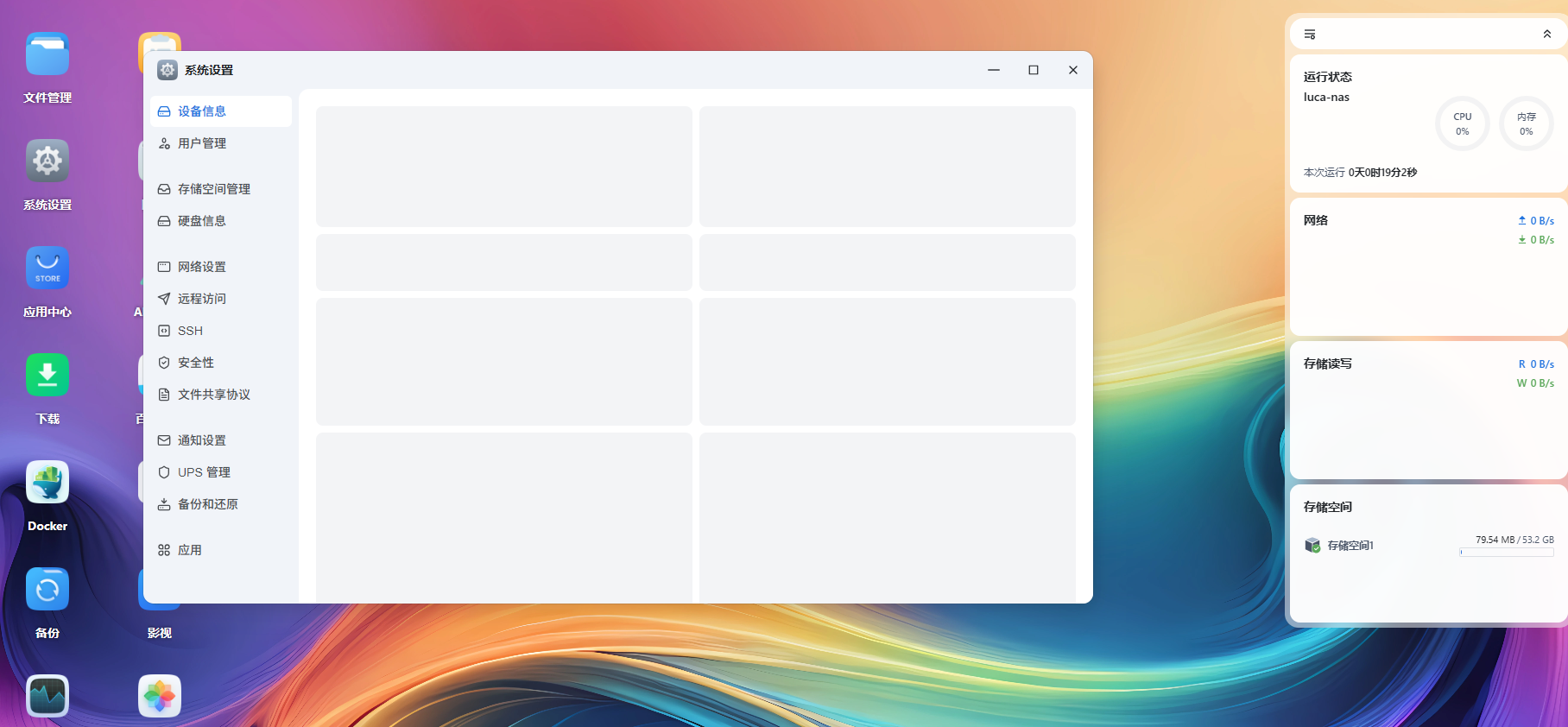The image size is (1568, 727).
Task: Open the 备份 desktop icon
Action: pyautogui.click(x=47, y=590)
